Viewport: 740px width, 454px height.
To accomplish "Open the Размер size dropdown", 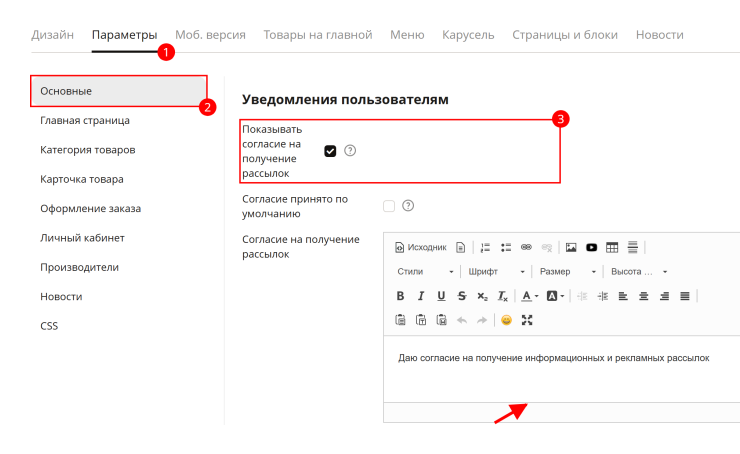I will [568, 272].
